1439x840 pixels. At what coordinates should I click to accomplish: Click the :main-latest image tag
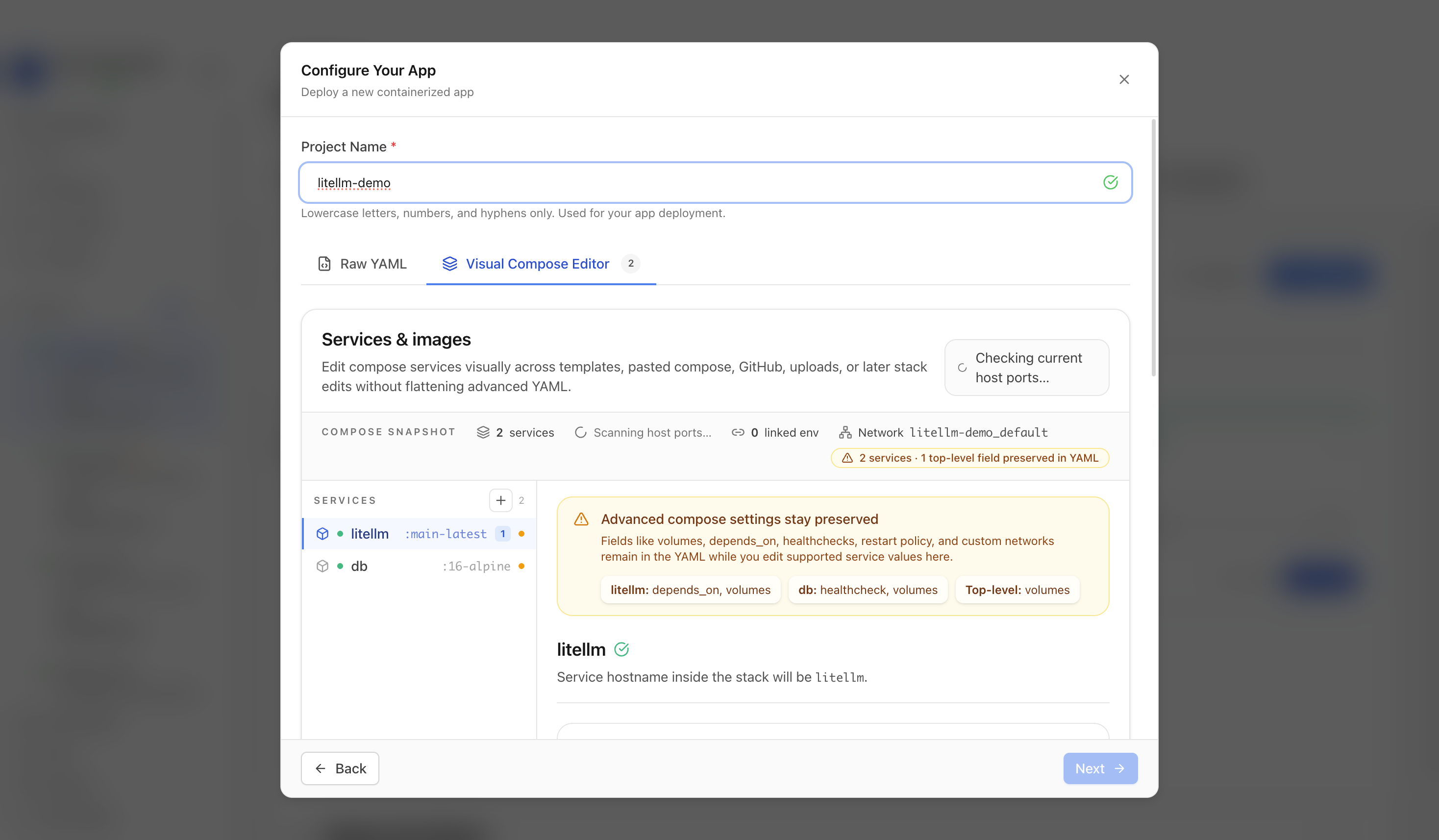446,534
